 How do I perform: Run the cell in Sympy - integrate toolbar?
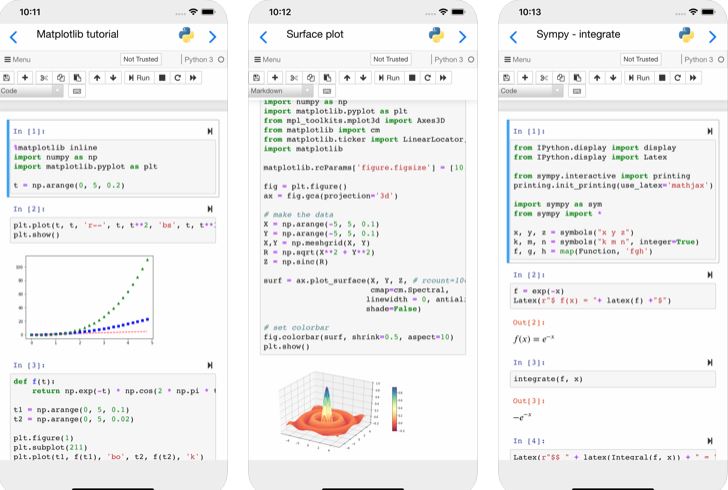[639, 78]
